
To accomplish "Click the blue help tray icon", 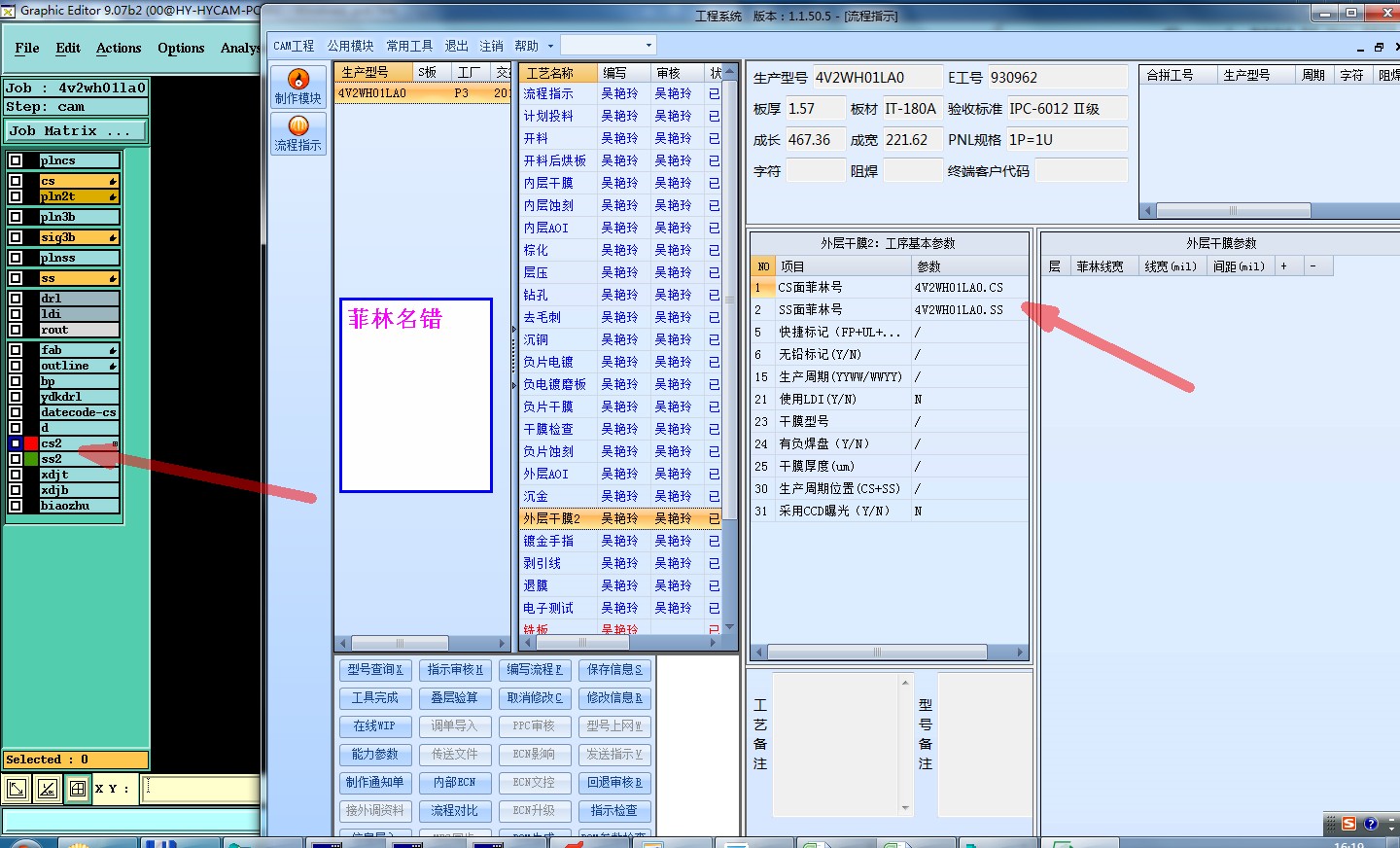I will click(1371, 824).
